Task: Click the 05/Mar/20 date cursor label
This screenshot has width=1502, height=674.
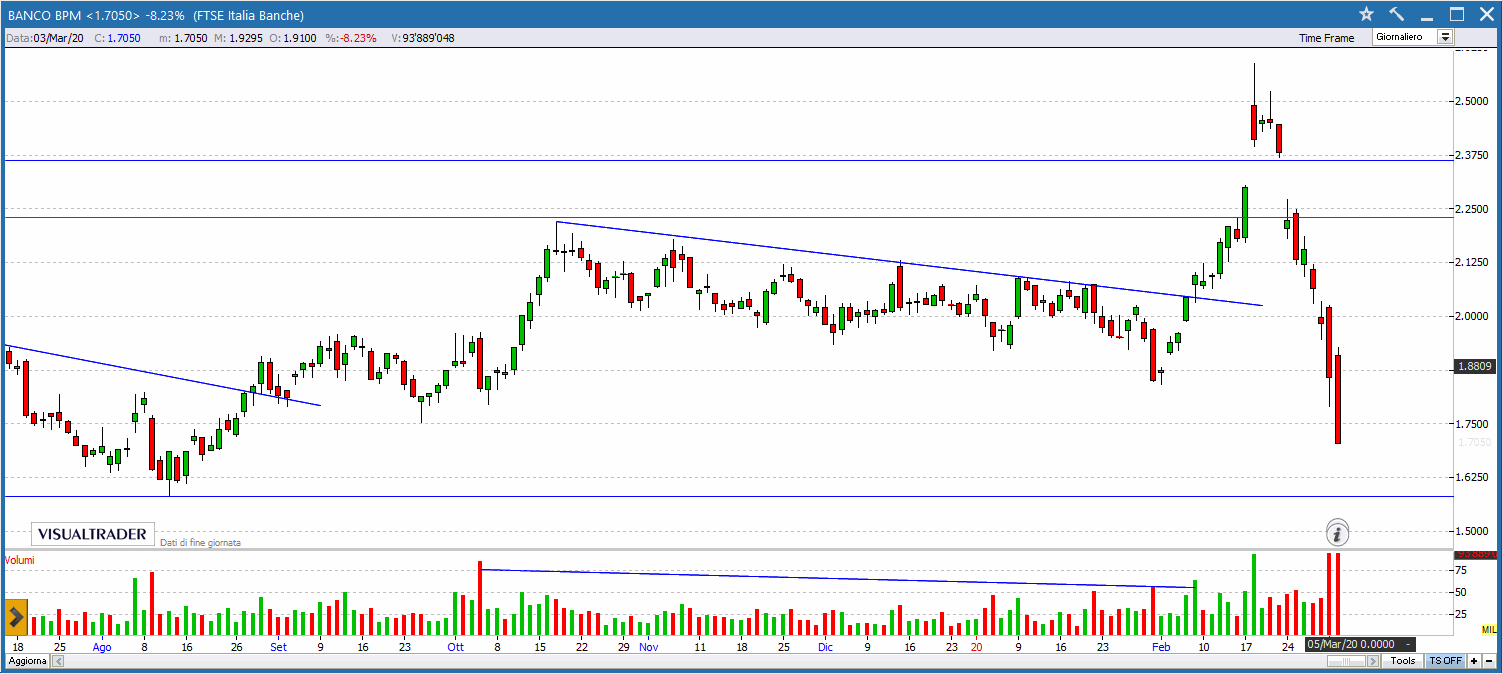Action: 1360,644
